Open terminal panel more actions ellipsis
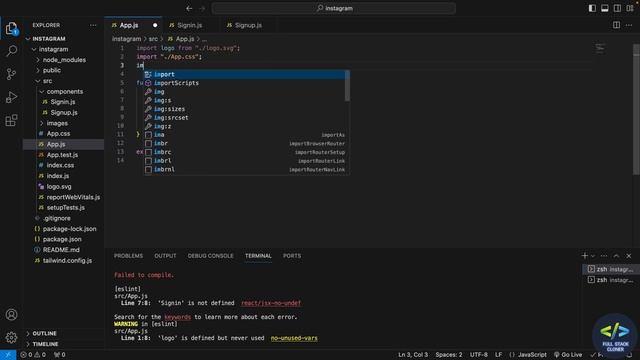 point(604,256)
